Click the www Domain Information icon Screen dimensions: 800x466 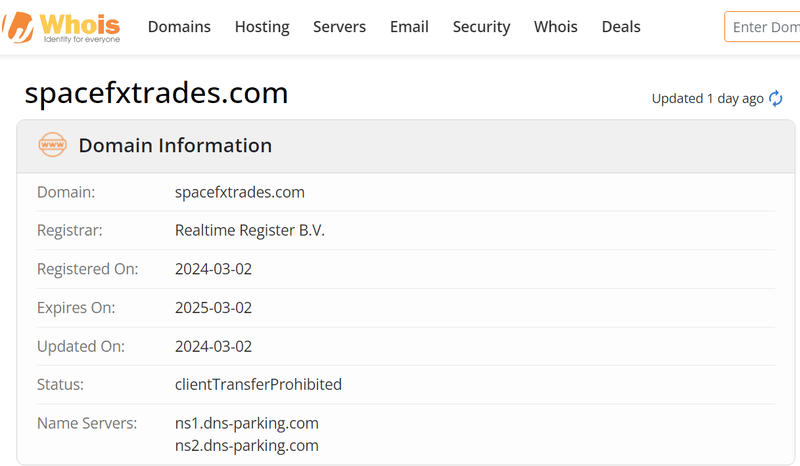(x=53, y=145)
